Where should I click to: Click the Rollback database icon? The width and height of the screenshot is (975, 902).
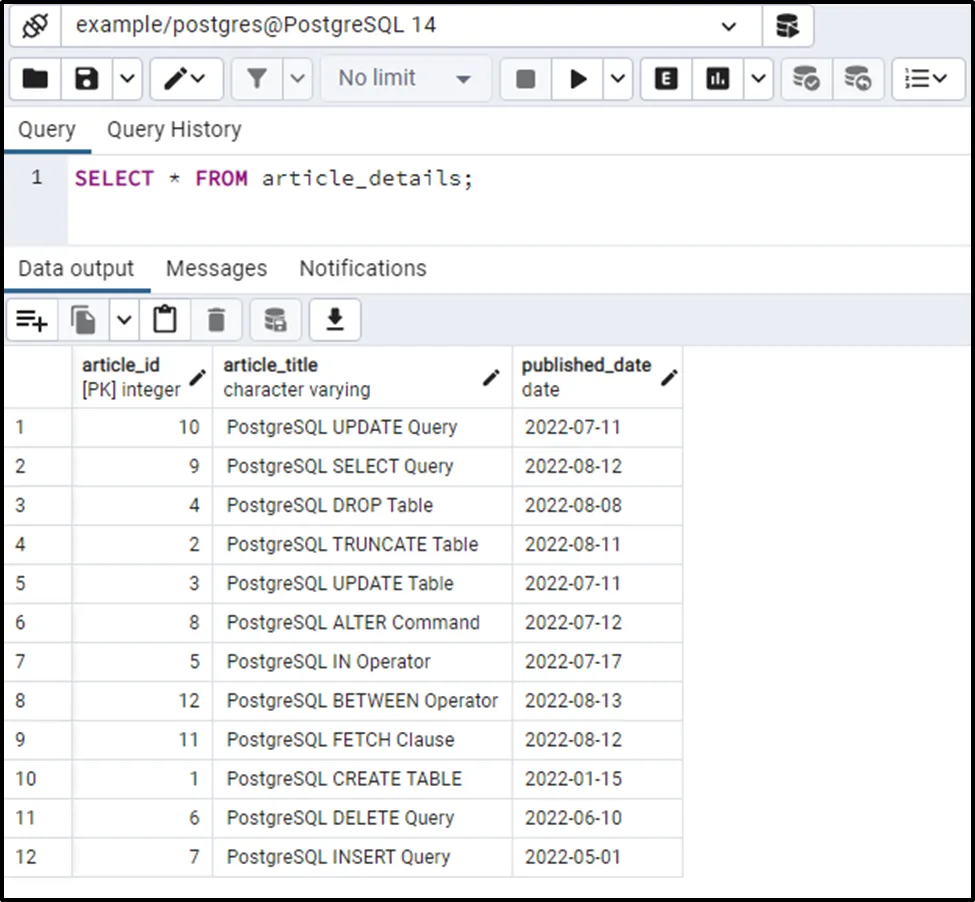click(857, 79)
